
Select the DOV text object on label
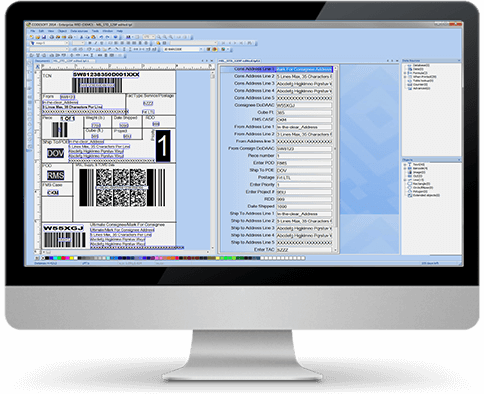[x=55, y=153]
